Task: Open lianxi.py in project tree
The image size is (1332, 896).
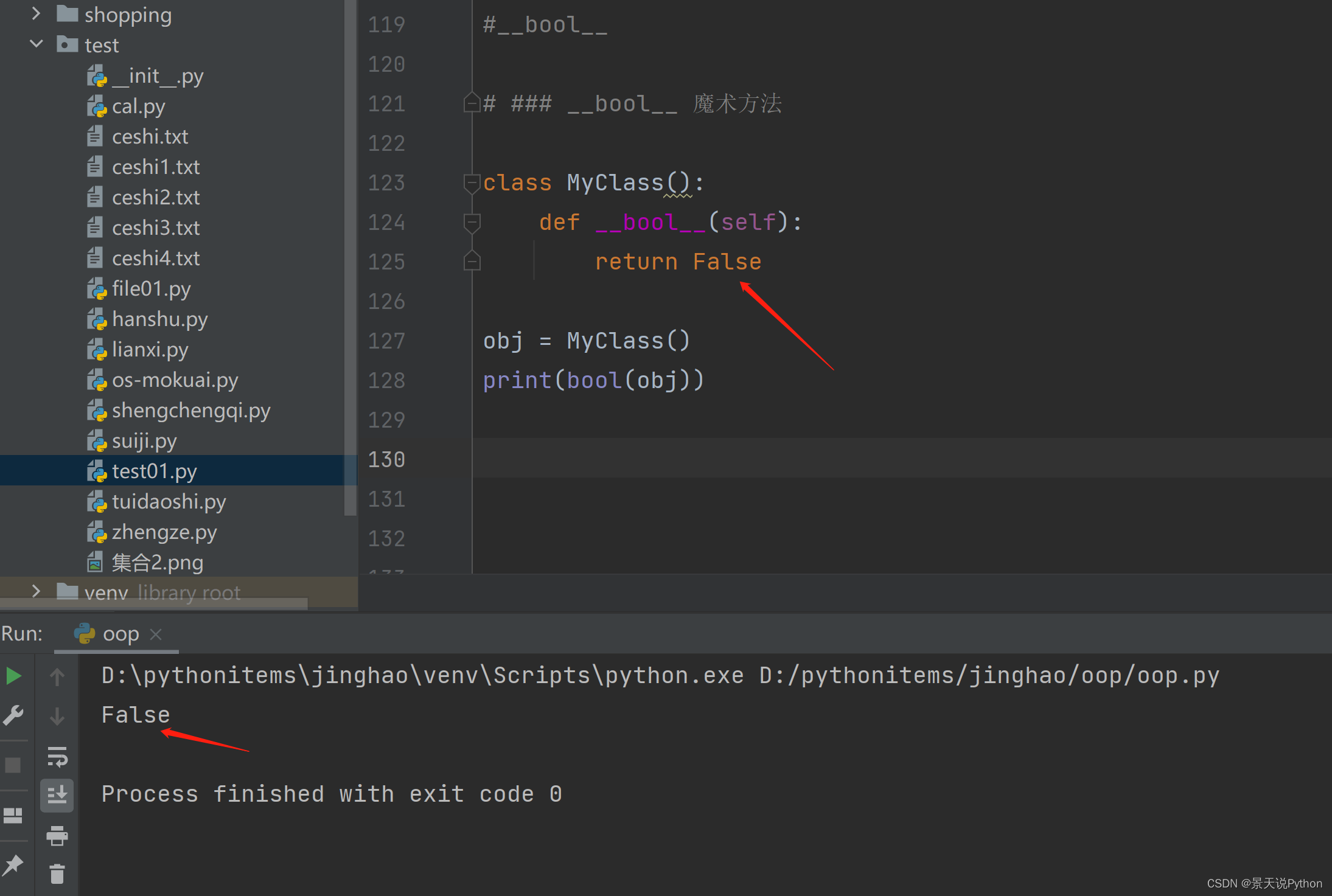Action: pyautogui.click(x=150, y=350)
